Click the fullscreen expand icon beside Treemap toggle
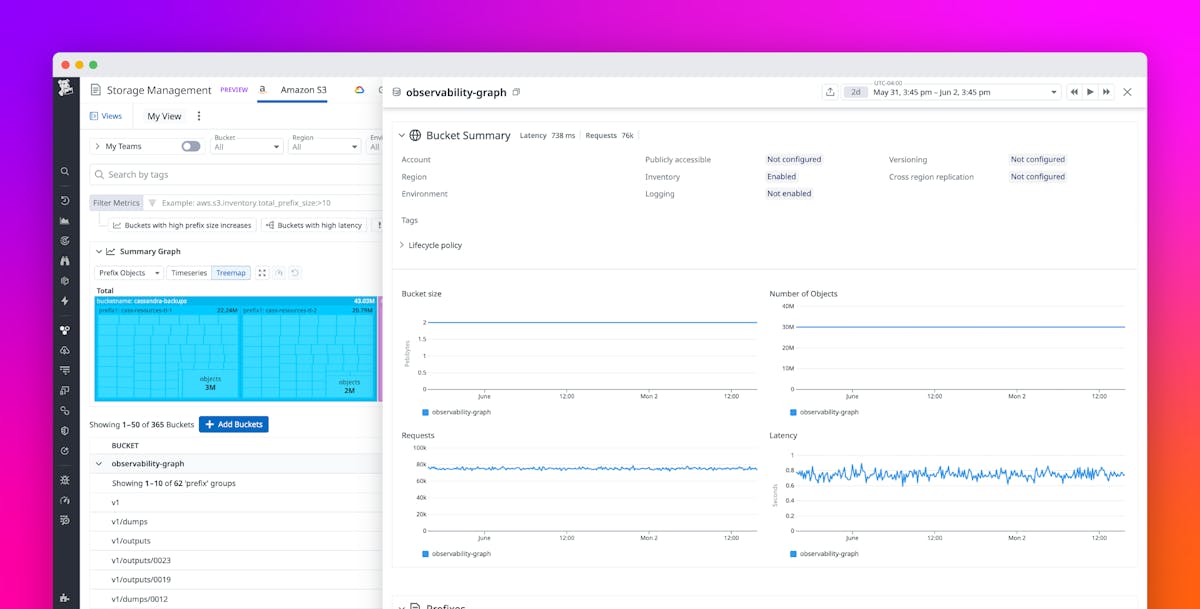Screen dimensions: 1200x609 [x=262, y=272]
